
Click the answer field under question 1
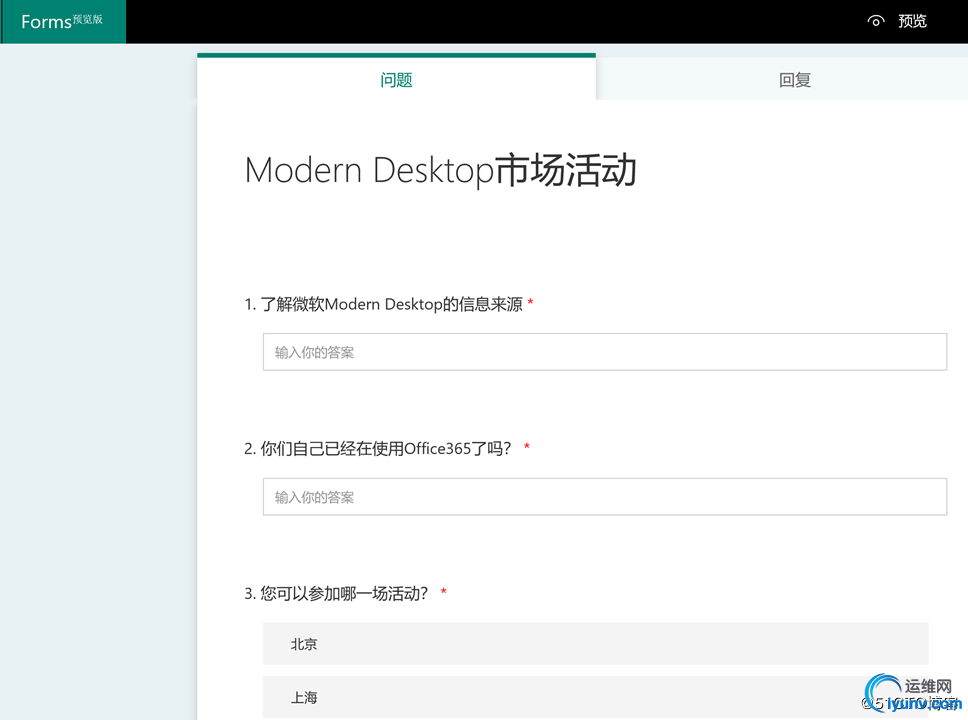(x=604, y=352)
